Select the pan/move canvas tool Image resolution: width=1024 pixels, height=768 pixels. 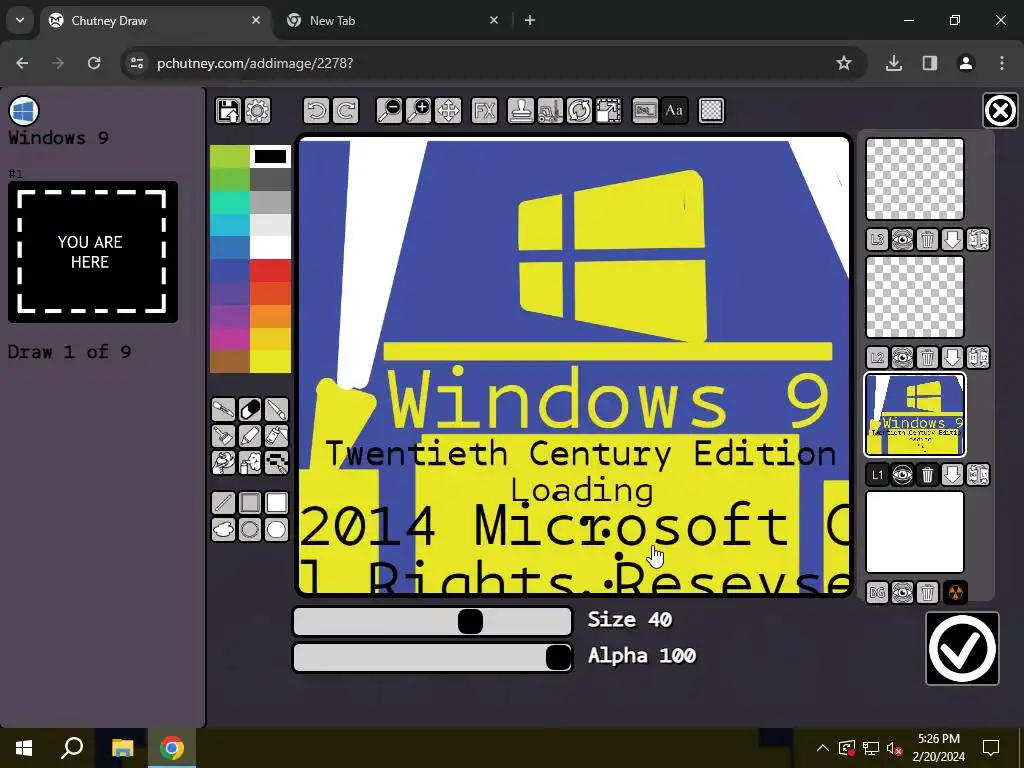click(448, 111)
